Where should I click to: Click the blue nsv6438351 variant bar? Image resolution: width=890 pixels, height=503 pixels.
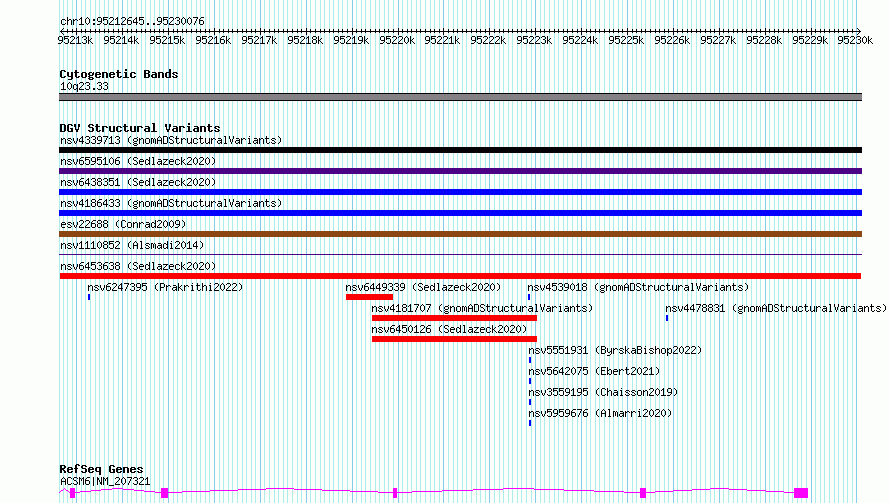click(460, 192)
